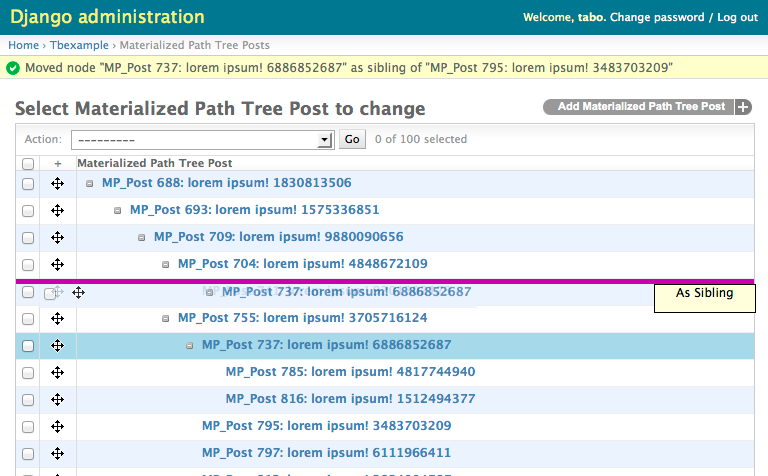Click the move handle for MP_Post 785
The width and height of the screenshot is (768, 476).
point(58,372)
